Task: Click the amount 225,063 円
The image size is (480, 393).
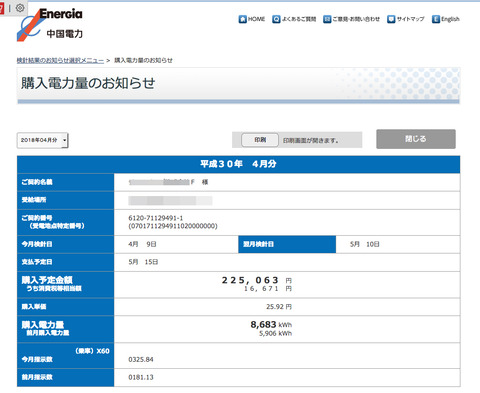Action: tap(257, 280)
